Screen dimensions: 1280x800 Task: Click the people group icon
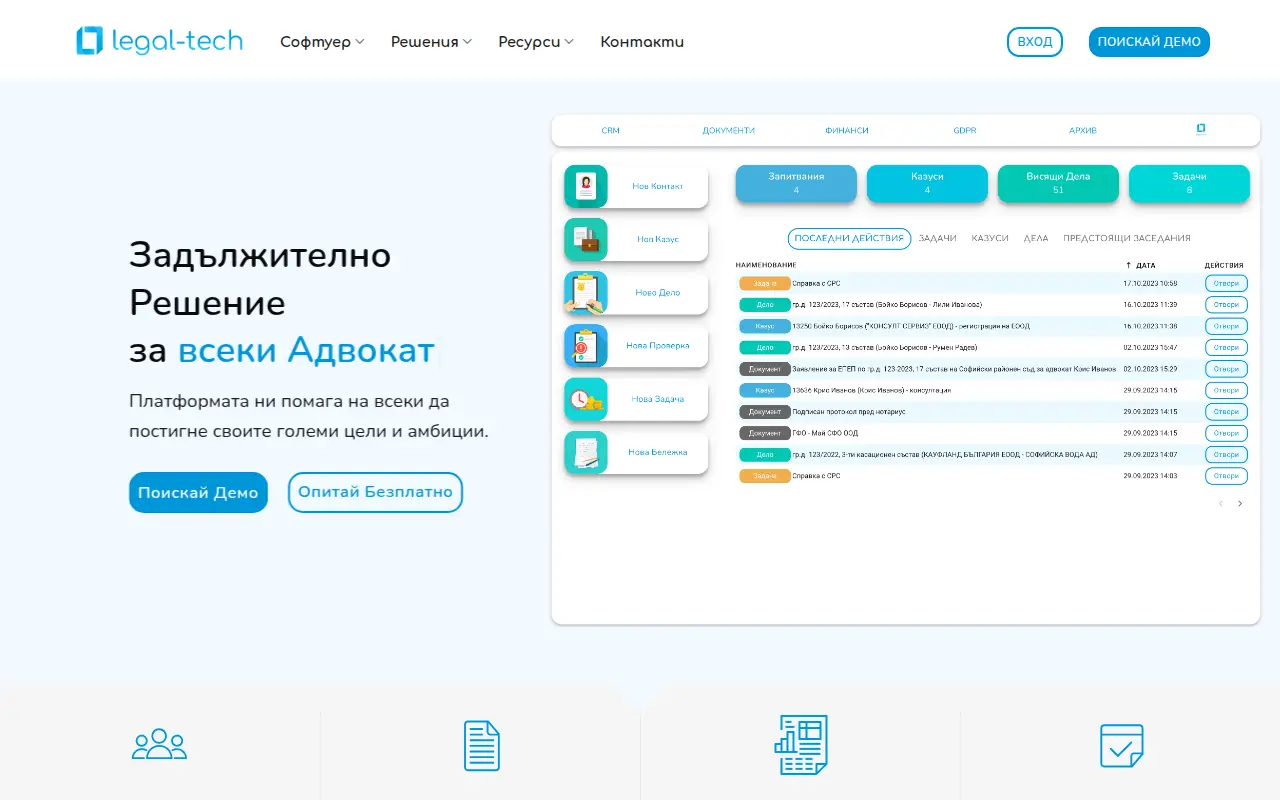[160, 744]
